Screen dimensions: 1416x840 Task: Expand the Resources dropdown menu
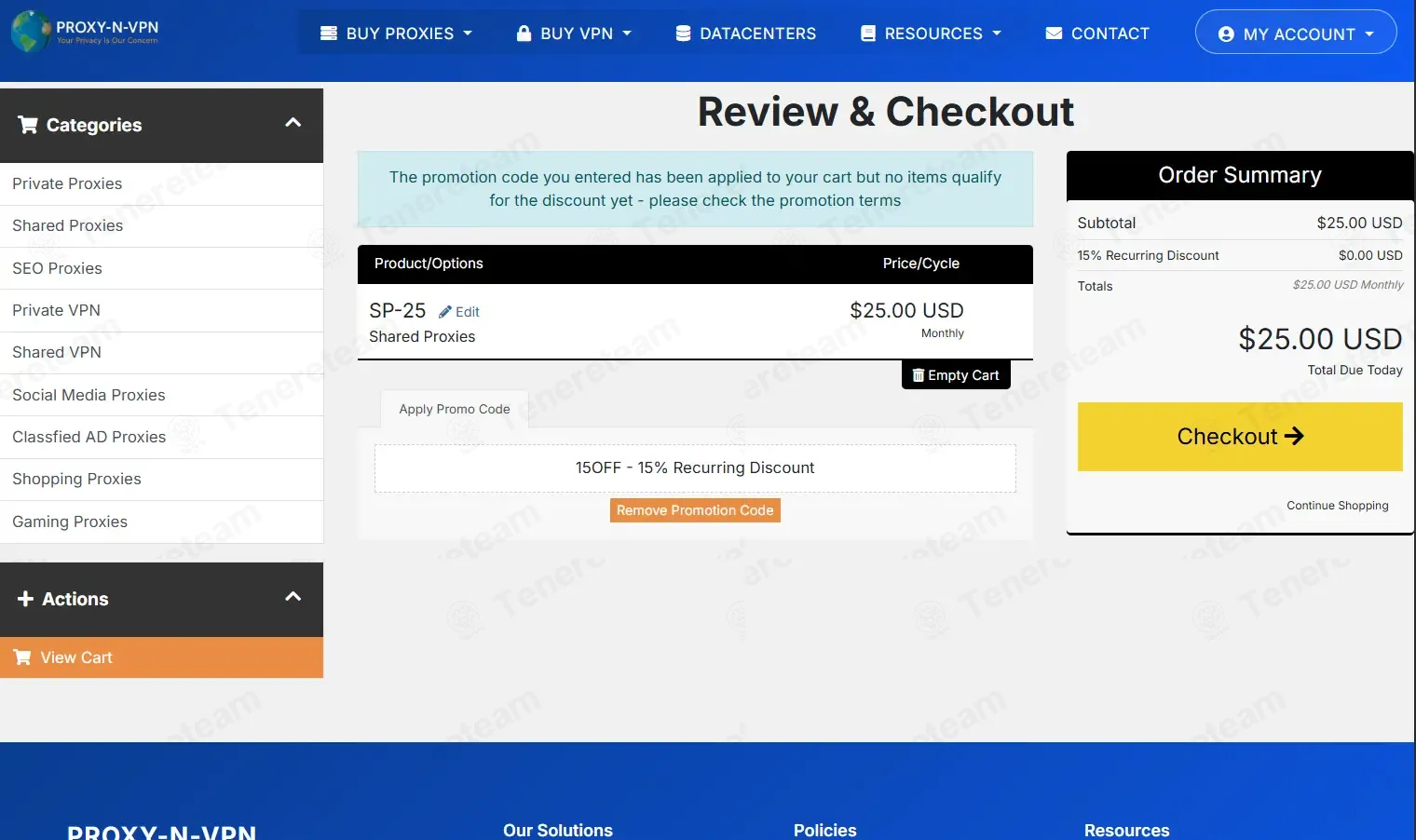932,34
